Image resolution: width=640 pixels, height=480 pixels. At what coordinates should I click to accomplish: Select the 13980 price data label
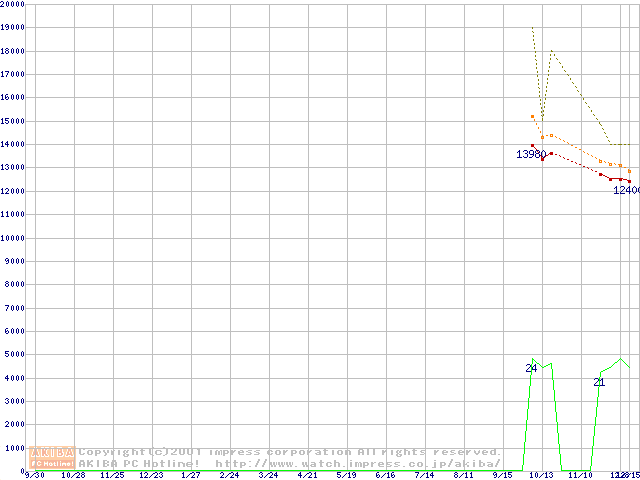pos(531,155)
